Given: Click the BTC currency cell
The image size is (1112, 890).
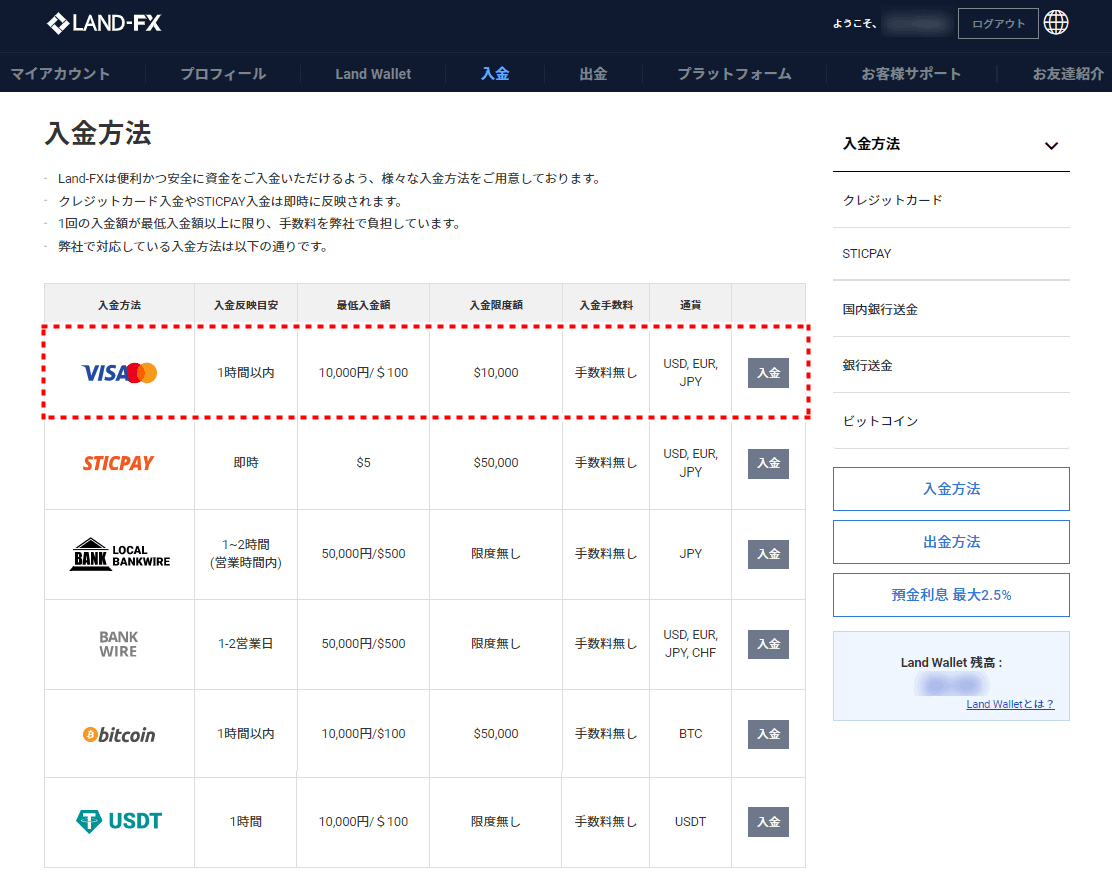Looking at the screenshot, I should (x=690, y=734).
